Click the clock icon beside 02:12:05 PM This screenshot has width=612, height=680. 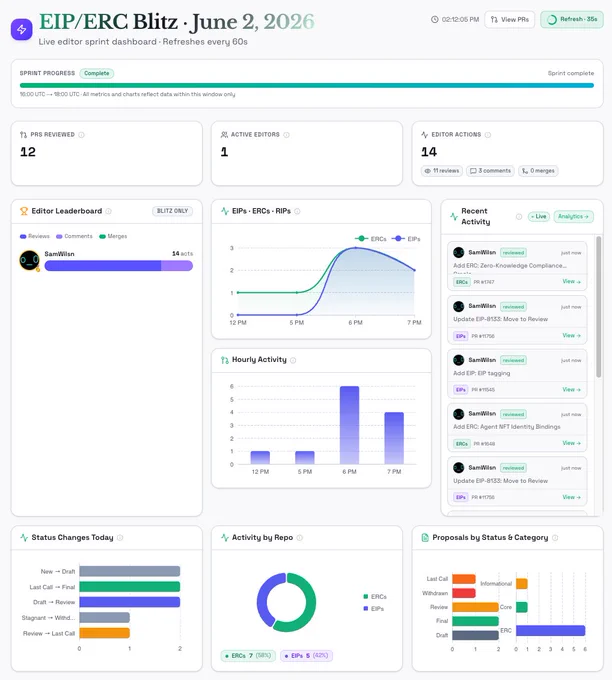pos(435,20)
